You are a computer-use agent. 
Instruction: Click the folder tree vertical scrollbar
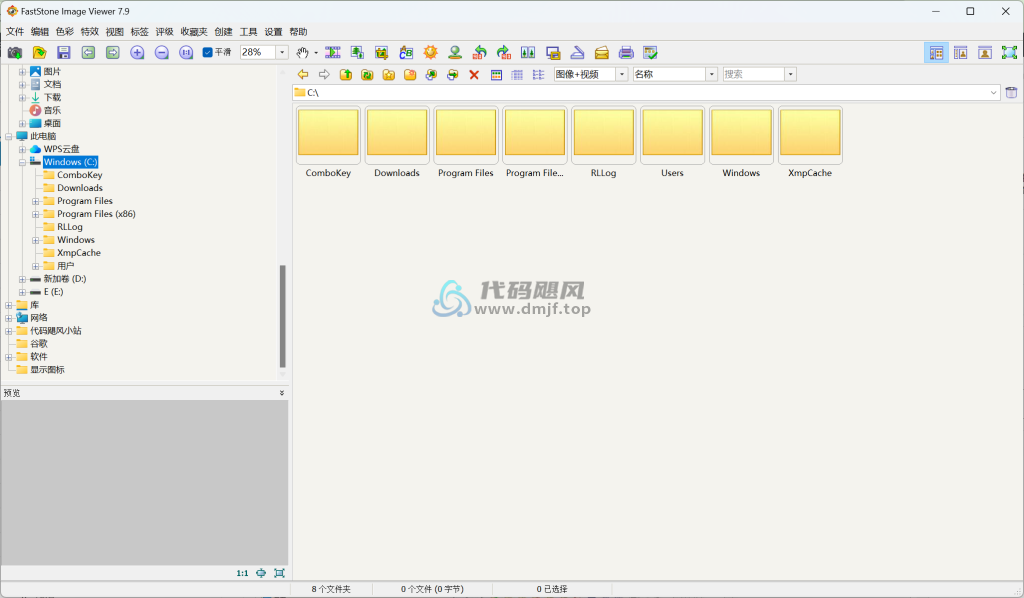click(x=283, y=316)
